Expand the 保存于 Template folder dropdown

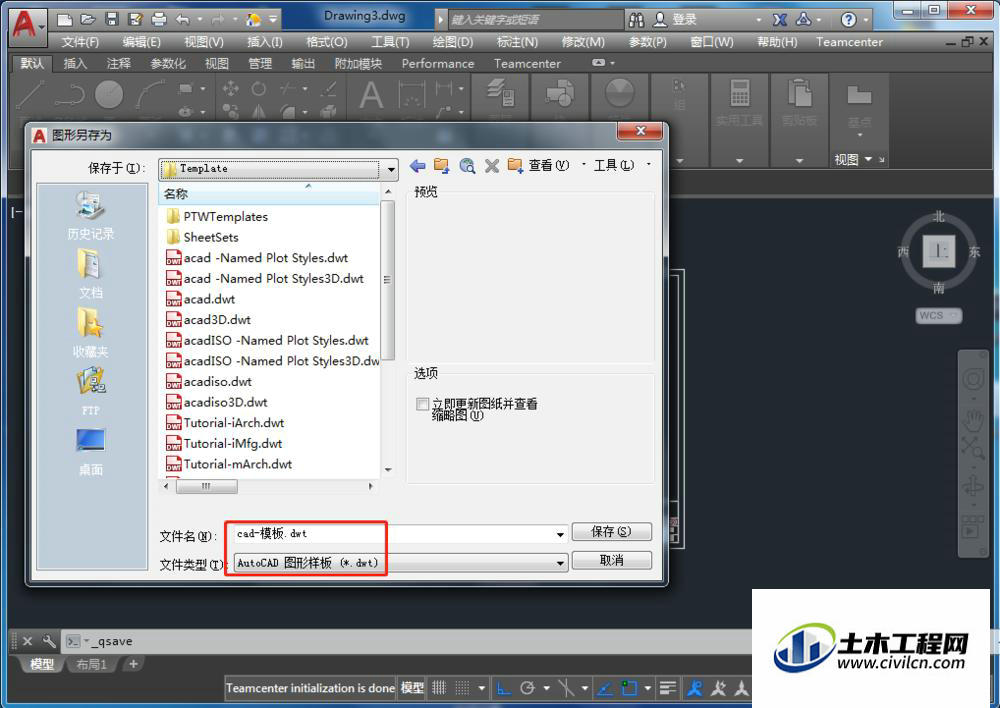click(391, 170)
